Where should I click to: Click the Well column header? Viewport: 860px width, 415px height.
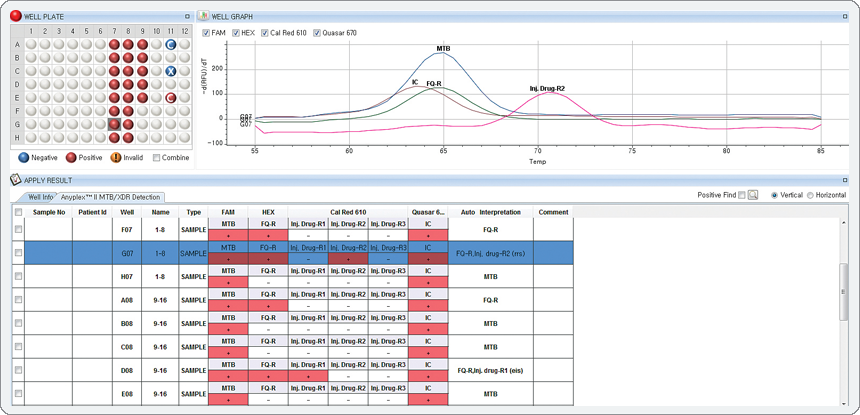tap(127, 212)
